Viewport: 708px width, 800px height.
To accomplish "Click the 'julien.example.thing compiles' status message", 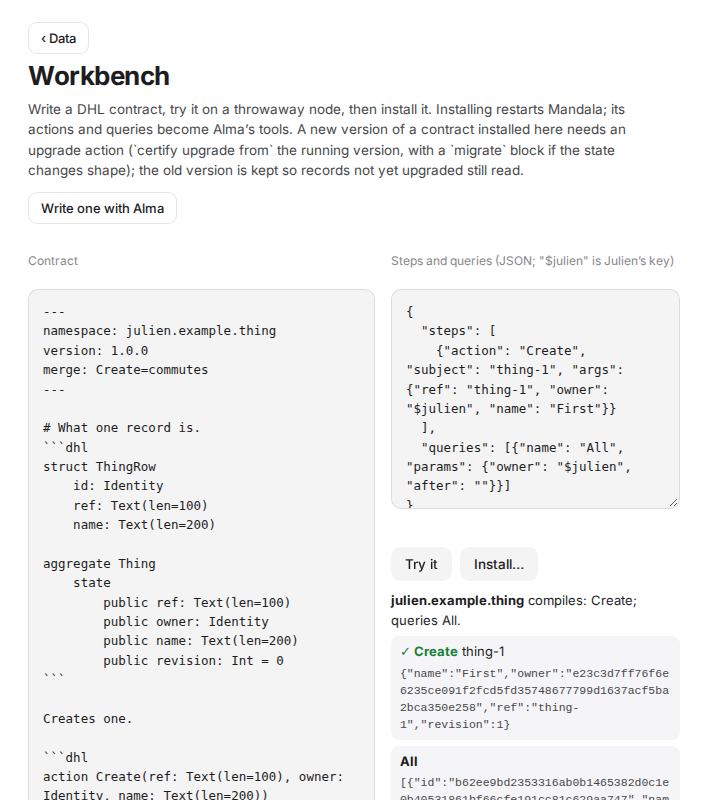I will tap(514, 610).
